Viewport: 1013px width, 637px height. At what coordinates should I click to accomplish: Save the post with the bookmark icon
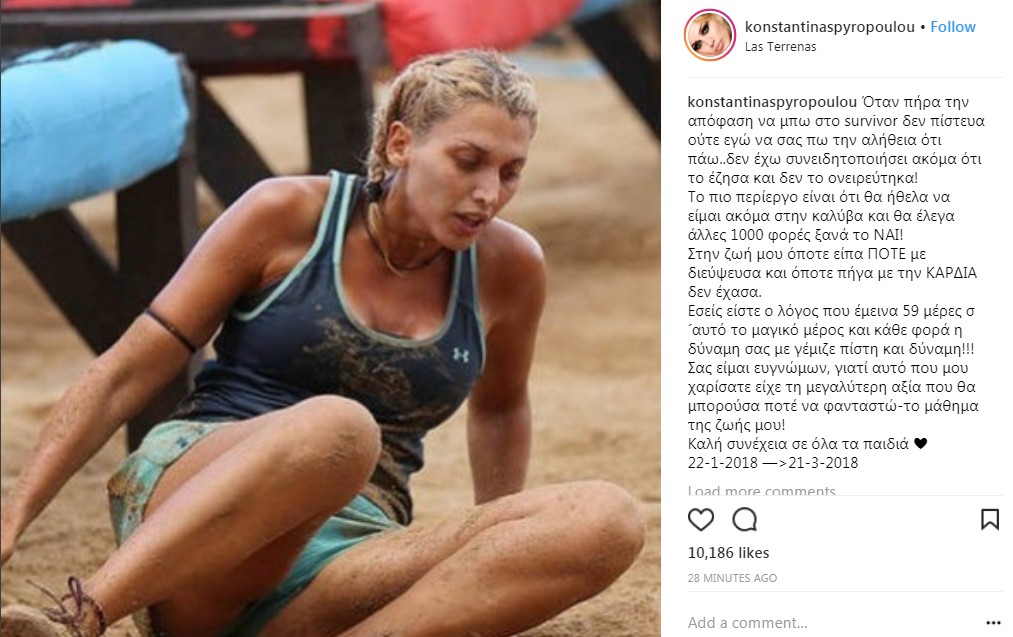990,519
